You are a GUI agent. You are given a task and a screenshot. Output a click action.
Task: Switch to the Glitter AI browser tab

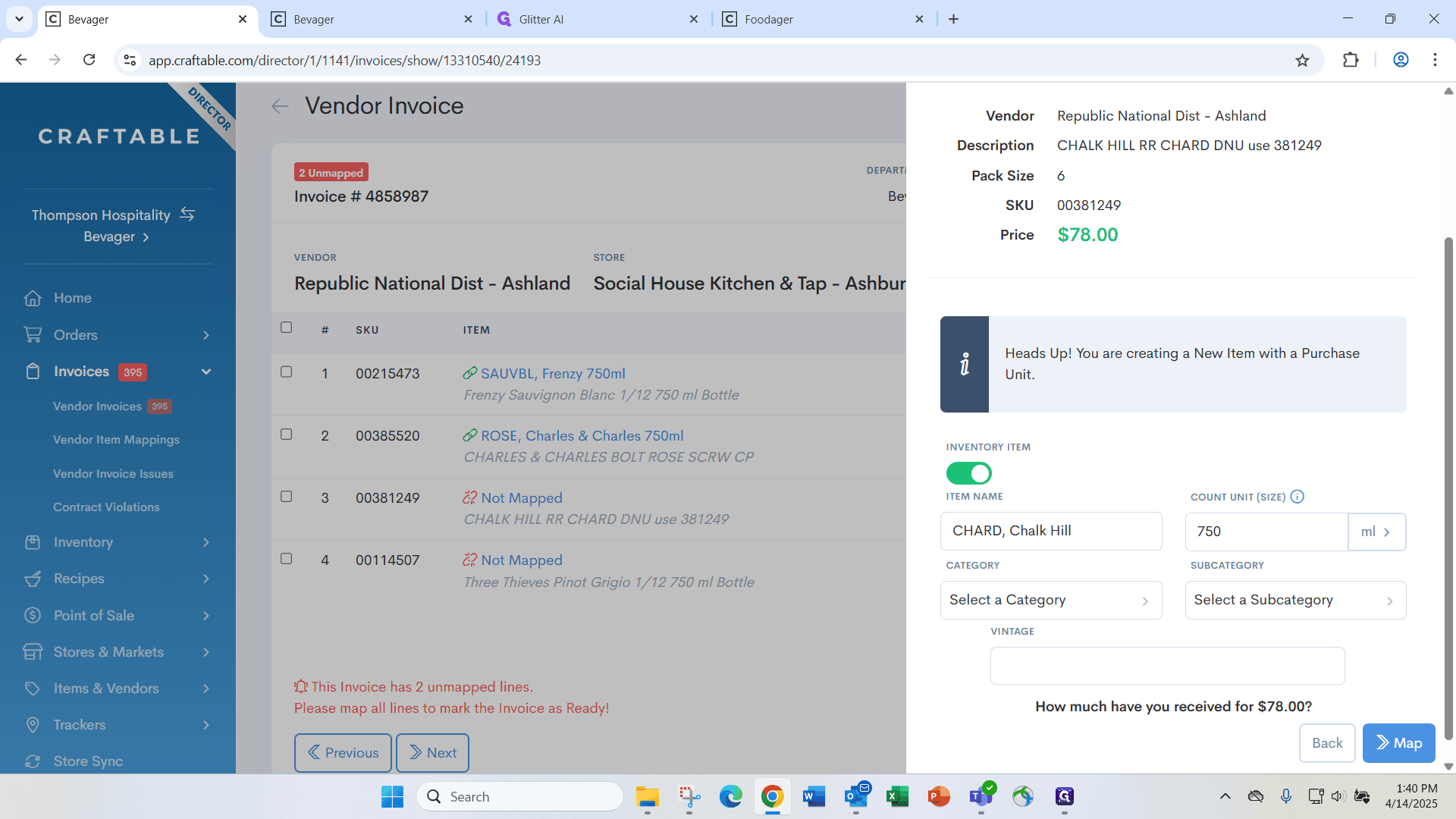(598, 19)
